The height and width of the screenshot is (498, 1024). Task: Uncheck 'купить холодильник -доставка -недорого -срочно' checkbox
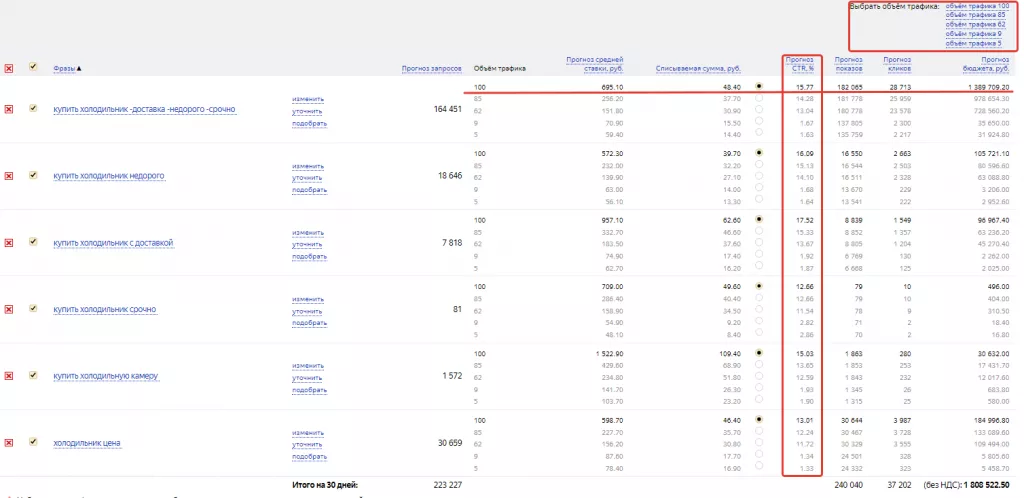click(33, 108)
